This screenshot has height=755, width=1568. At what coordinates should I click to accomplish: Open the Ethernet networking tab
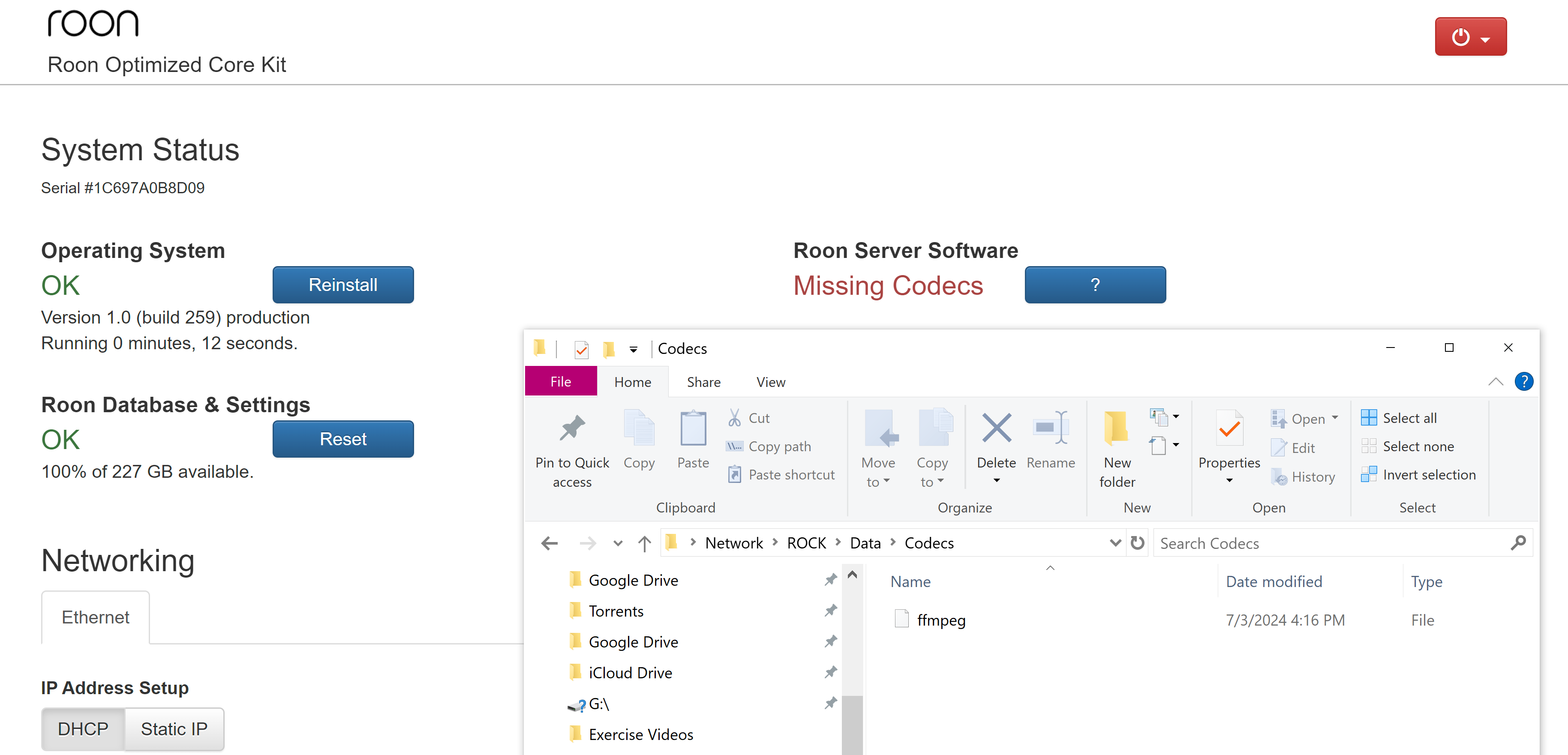point(96,617)
